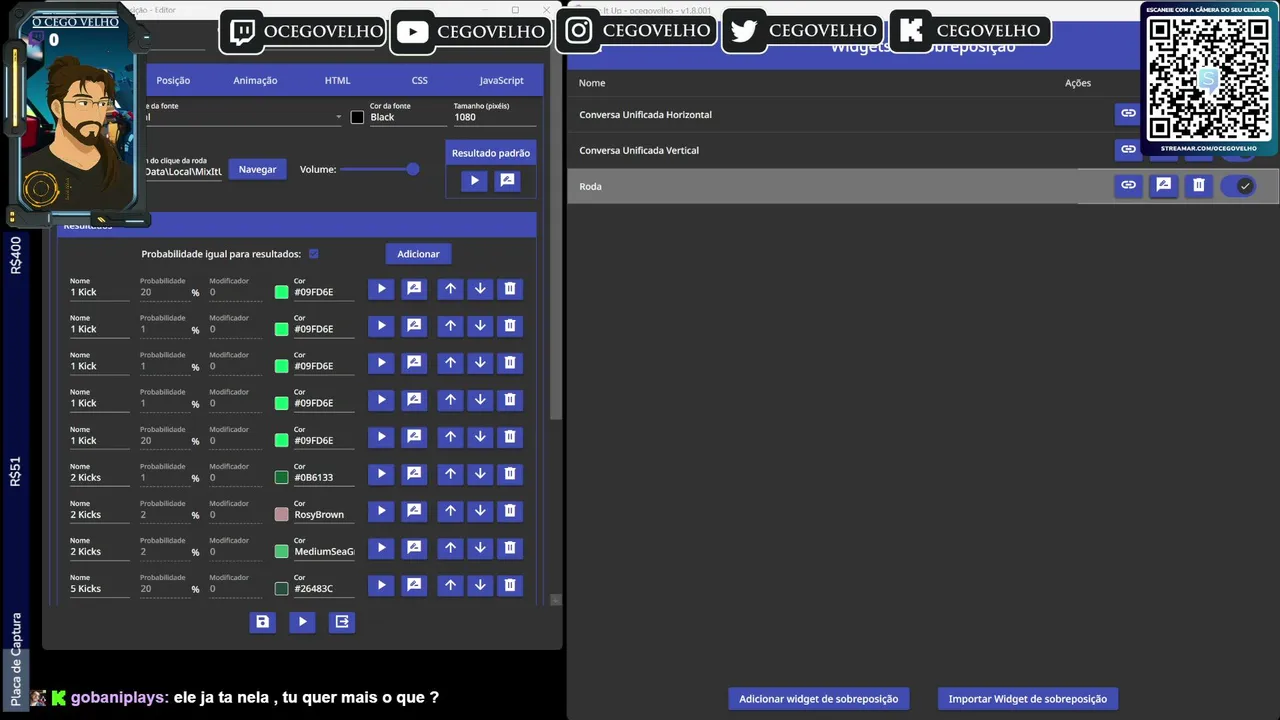The height and width of the screenshot is (720, 1280).
Task: Click Importar Widget de sobreposição
Action: click(x=1028, y=699)
